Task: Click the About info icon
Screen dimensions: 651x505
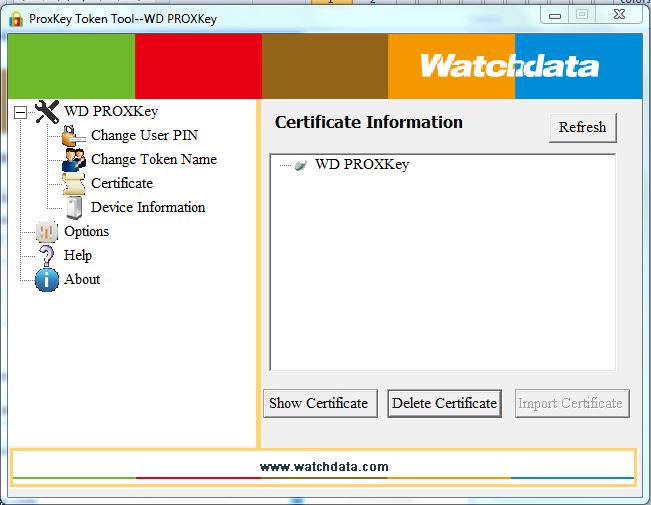Action: coord(47,280)
